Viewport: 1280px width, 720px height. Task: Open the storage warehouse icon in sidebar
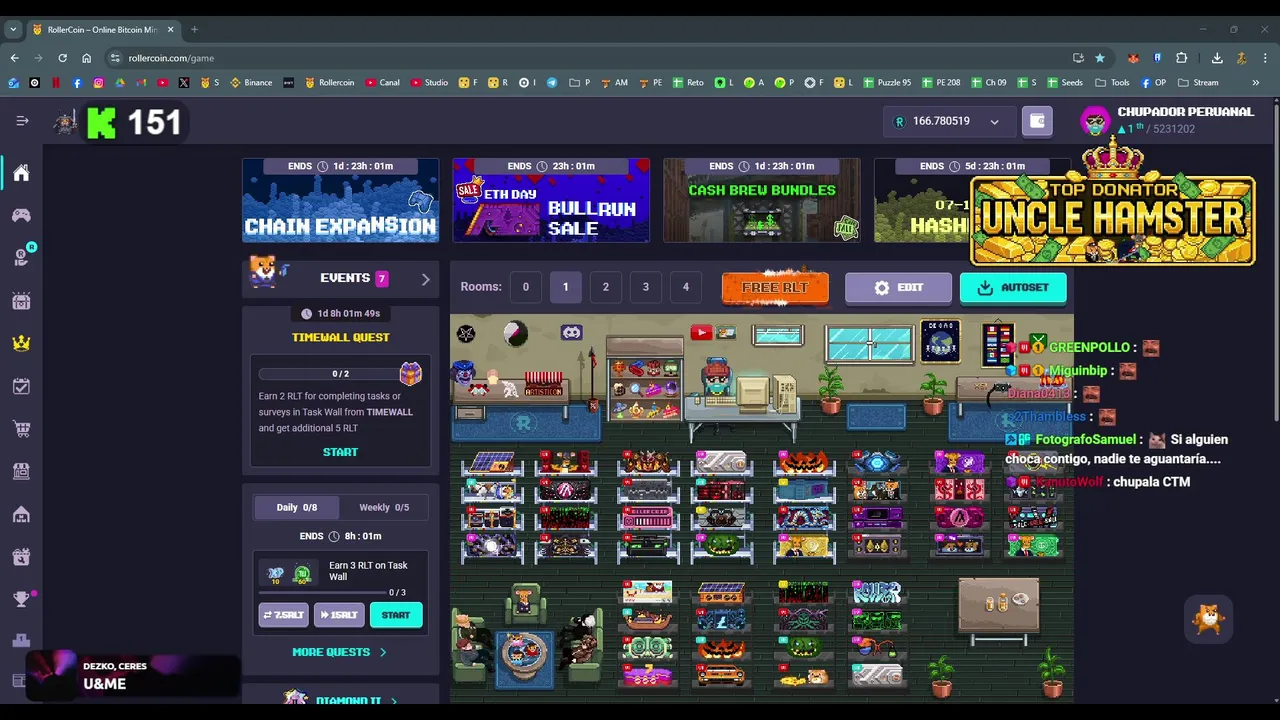tap(21, 515)
